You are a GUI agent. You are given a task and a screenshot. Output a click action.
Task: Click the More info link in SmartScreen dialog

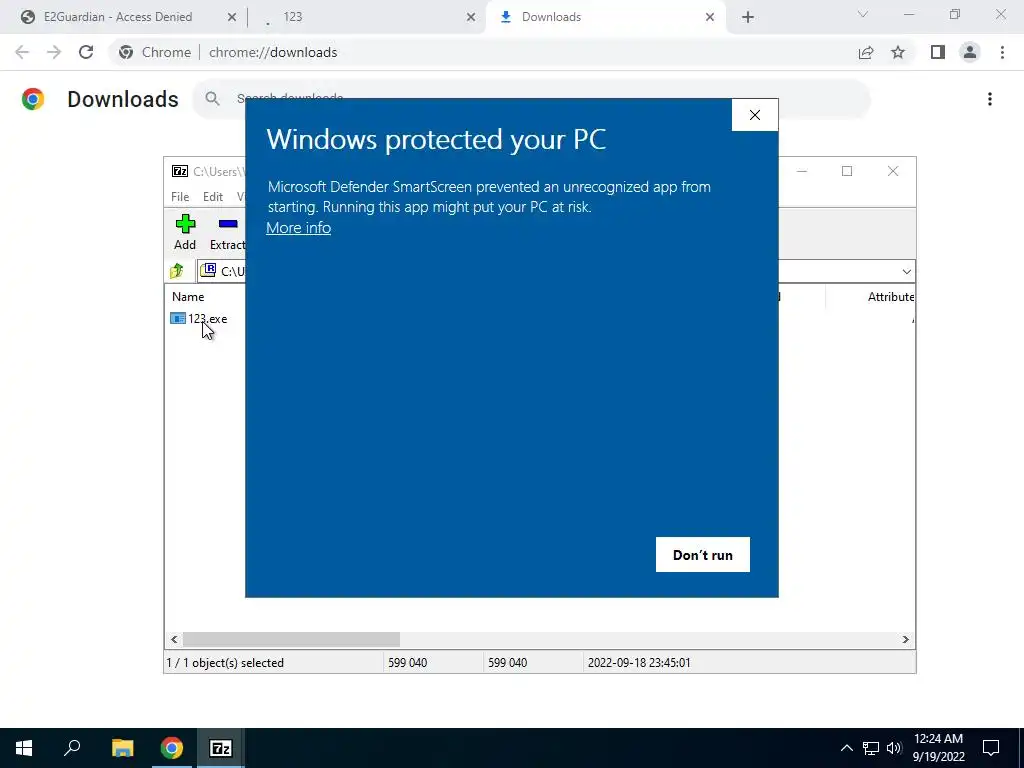pyautogui.click(x=298, y=228)
